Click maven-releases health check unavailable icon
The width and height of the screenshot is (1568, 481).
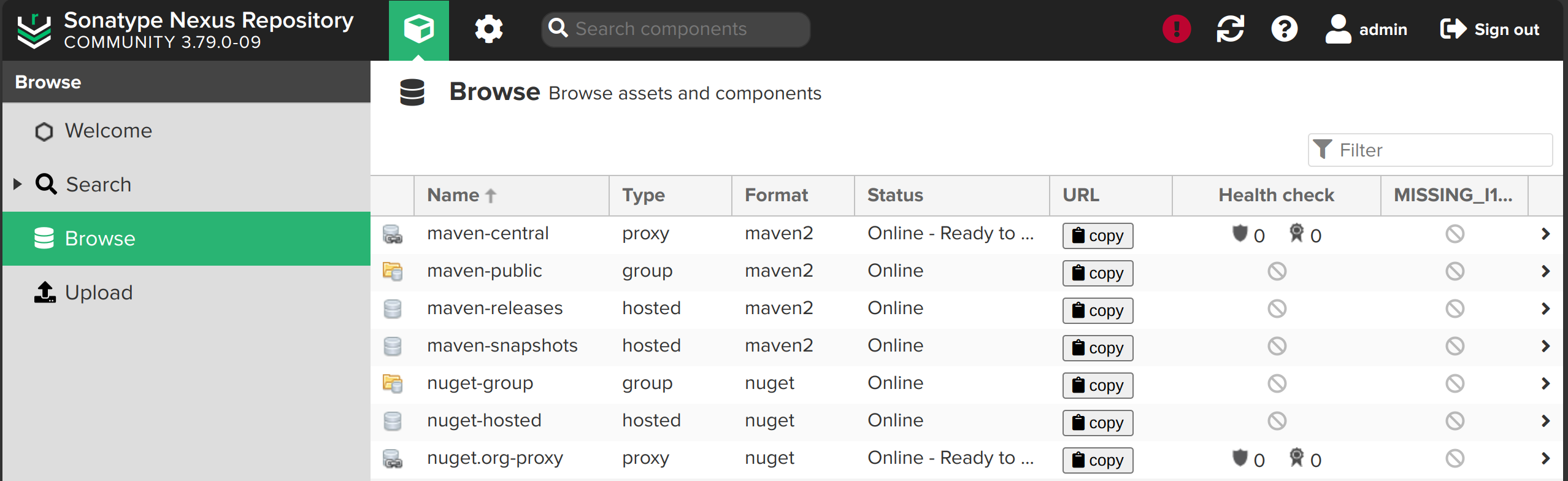click(x=1277, y=309)
